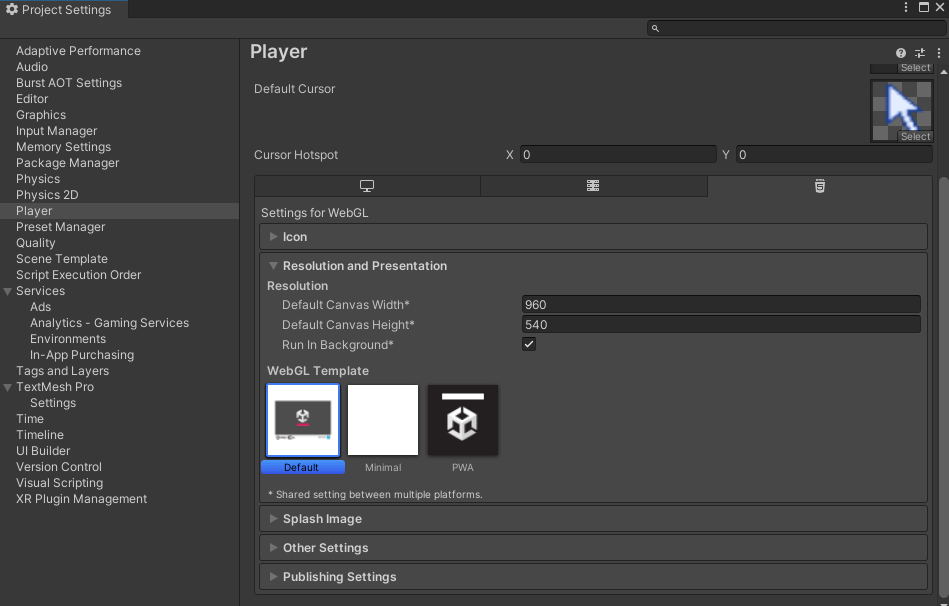Select the Minimal WebGL template thumbnail

pyautogui.click(x=383, y=420)
